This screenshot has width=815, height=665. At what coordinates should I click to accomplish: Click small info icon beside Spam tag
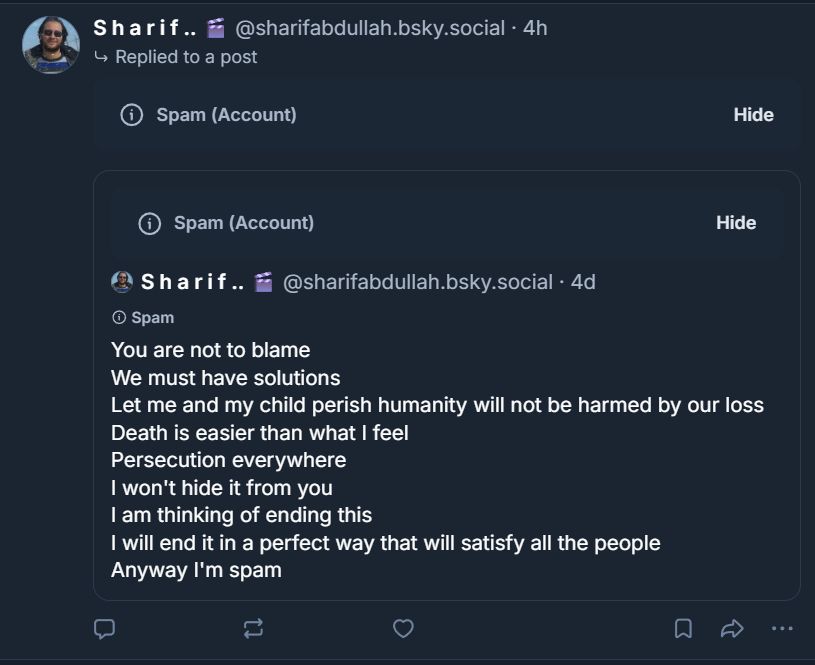(x=119, y=318)
